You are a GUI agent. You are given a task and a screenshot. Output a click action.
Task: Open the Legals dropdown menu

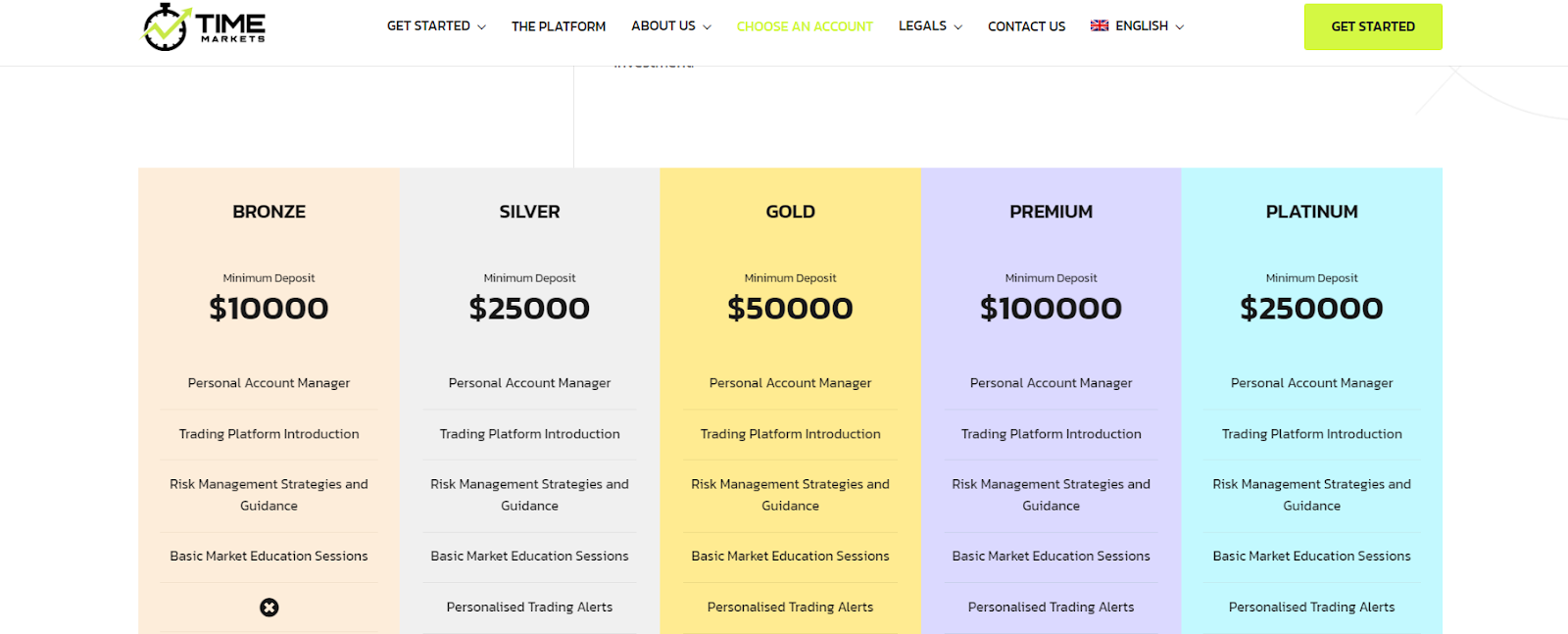930,26
